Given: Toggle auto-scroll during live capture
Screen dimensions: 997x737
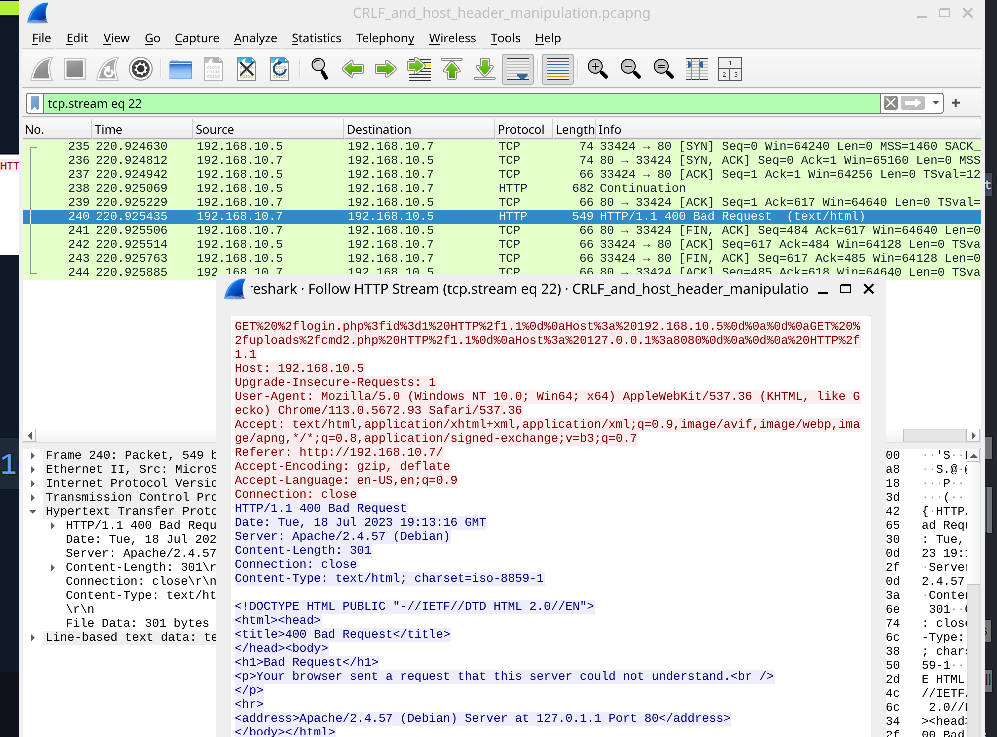Looking at the screenshot, I should point(518,69).
